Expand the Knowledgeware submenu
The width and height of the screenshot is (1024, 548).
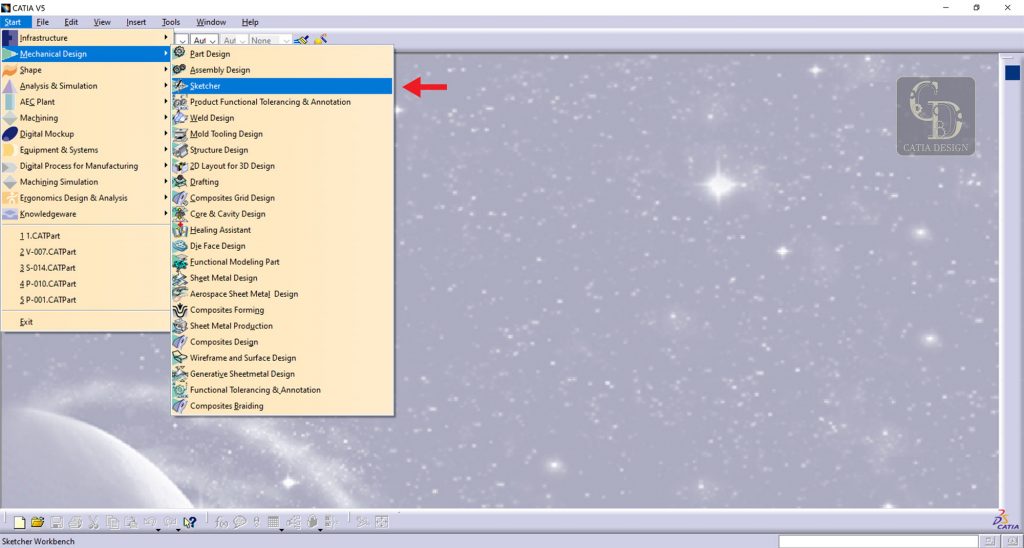point(86,214)
